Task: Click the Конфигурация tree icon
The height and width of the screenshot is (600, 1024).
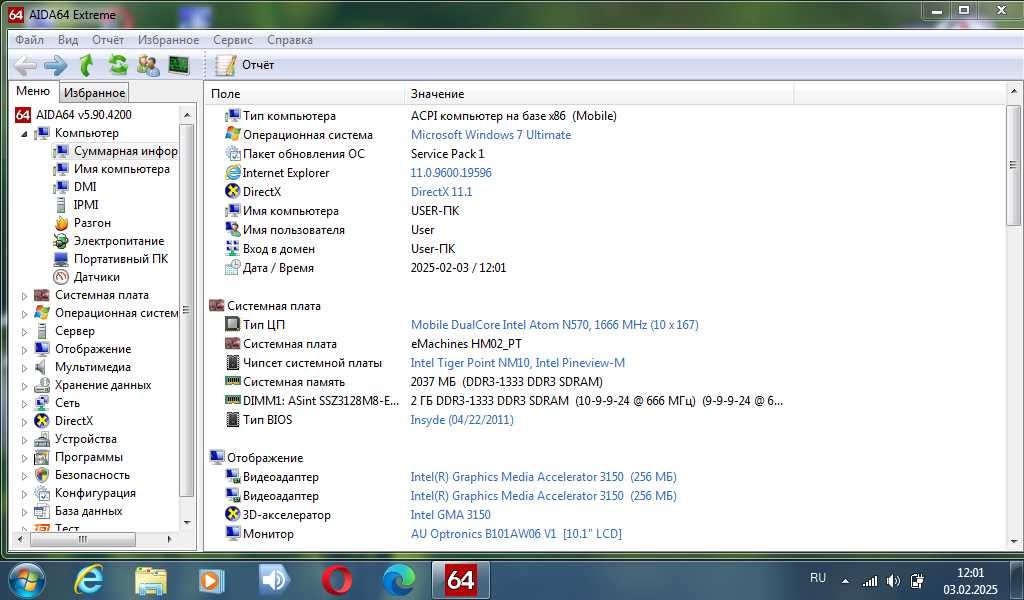Action: click(x=42, y=493)
